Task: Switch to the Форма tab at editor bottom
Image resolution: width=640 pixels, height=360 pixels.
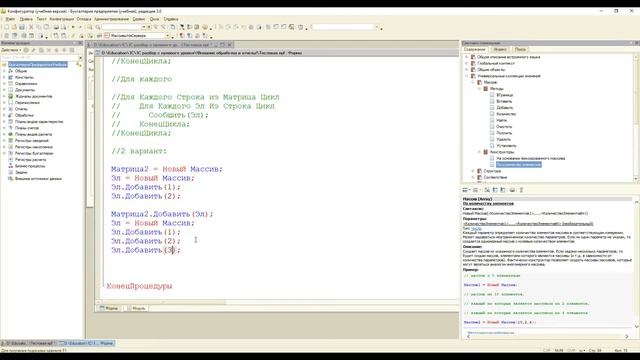Action: 109,309
